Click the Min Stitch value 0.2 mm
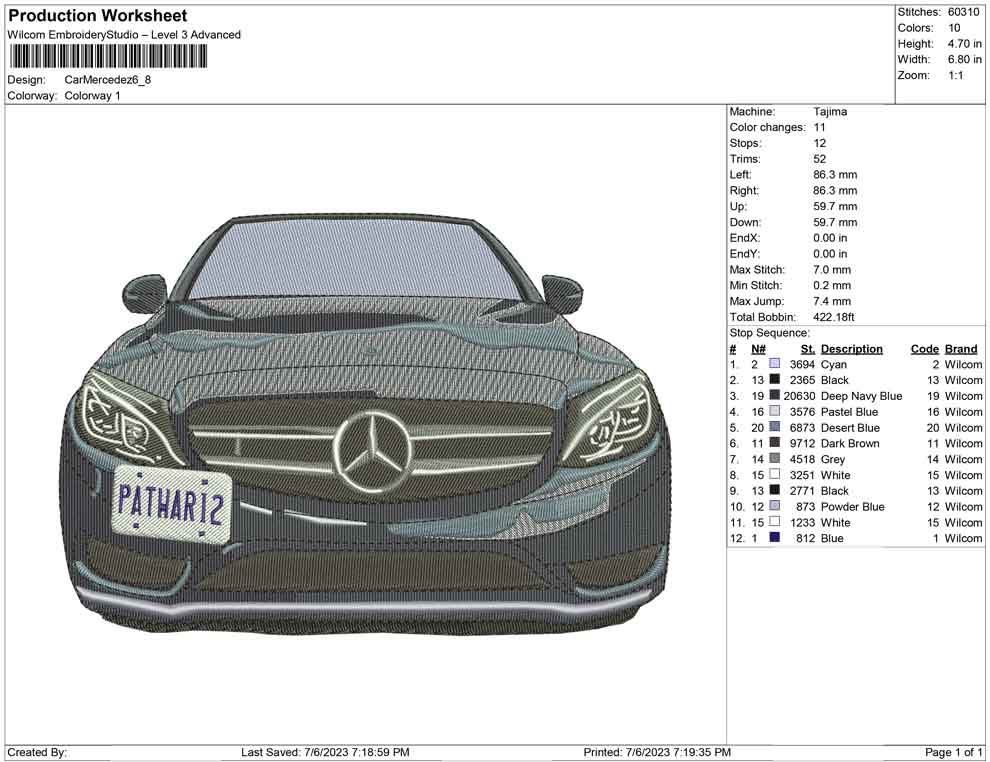 [x=832, y=285]
